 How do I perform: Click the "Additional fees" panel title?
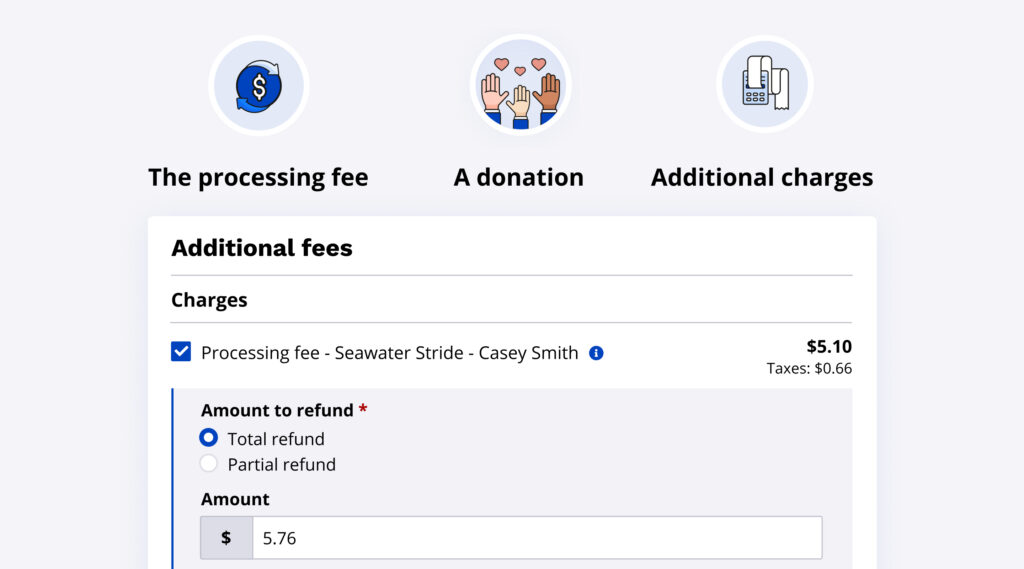pos(262,248)
